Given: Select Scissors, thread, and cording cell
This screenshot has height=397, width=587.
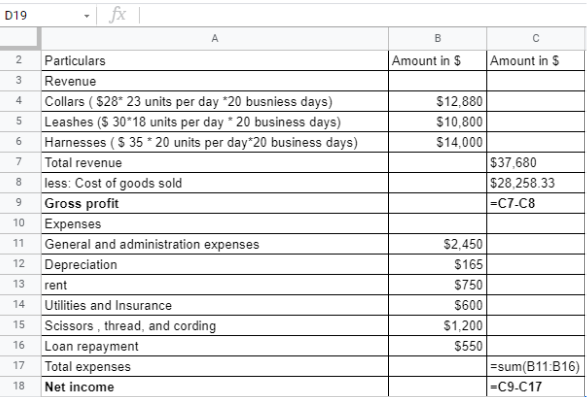Looking at the screenshot, I should pos(215,325).
